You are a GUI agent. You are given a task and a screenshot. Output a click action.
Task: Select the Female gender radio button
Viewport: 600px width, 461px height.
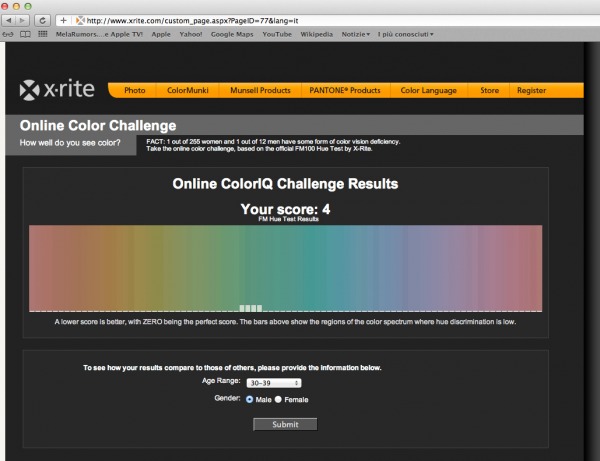point(279,399)
